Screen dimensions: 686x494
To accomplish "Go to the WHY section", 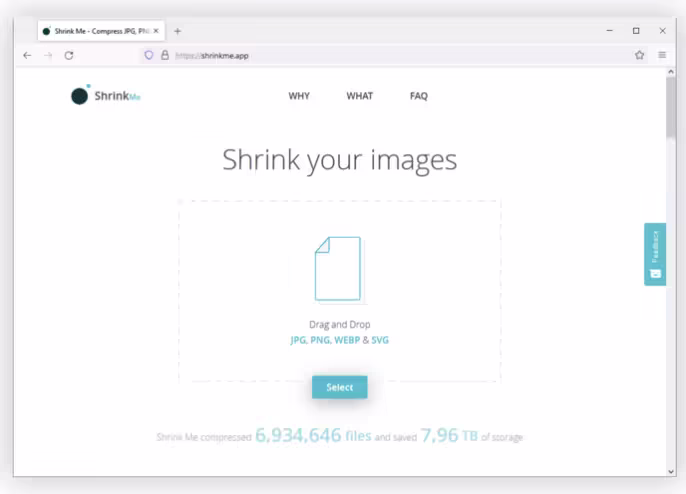I will pos(299,96).
